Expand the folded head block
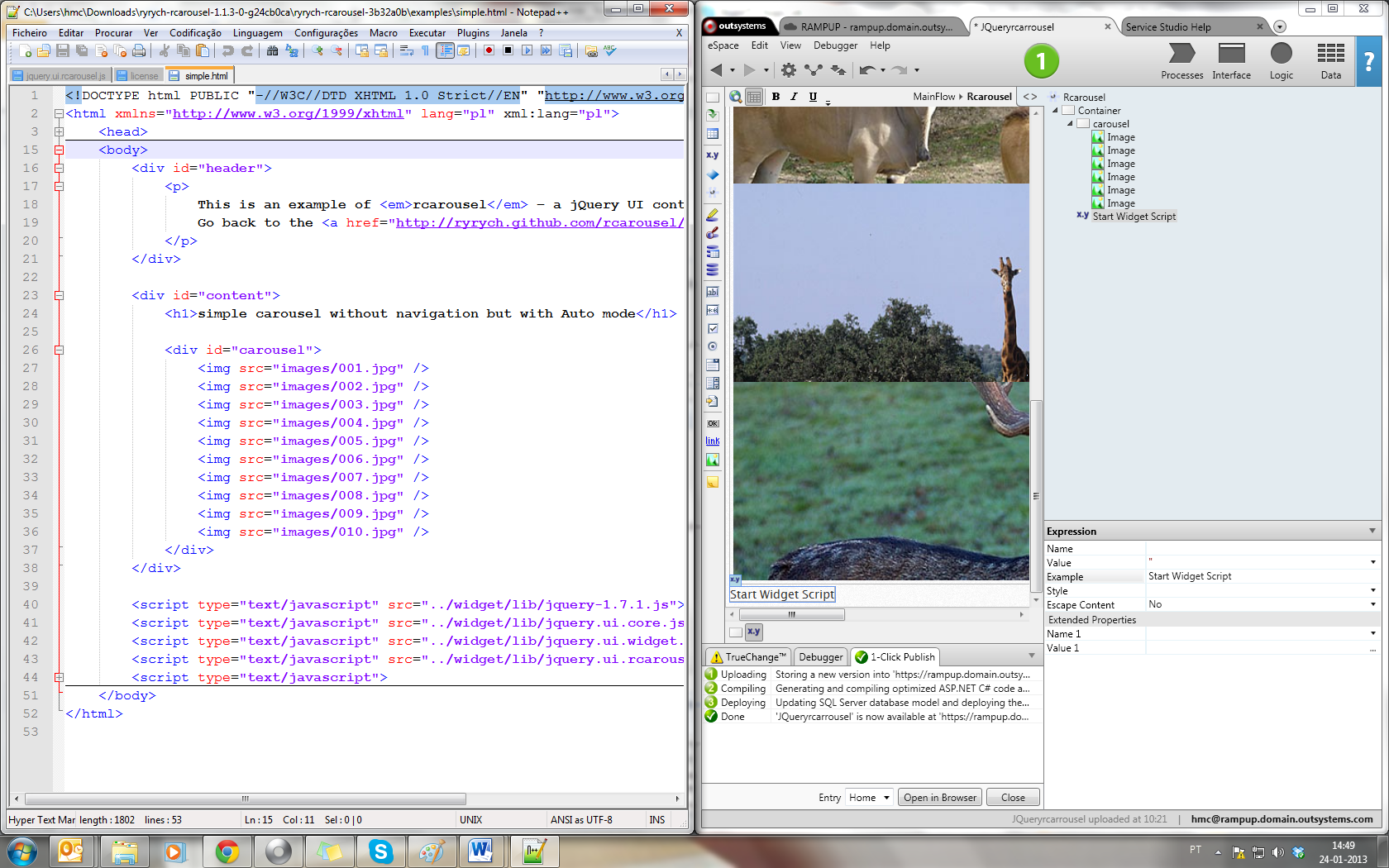Image resolution: width=1389 pixels, height=868 pixels. pyautogui.click(x=59, y=131)
